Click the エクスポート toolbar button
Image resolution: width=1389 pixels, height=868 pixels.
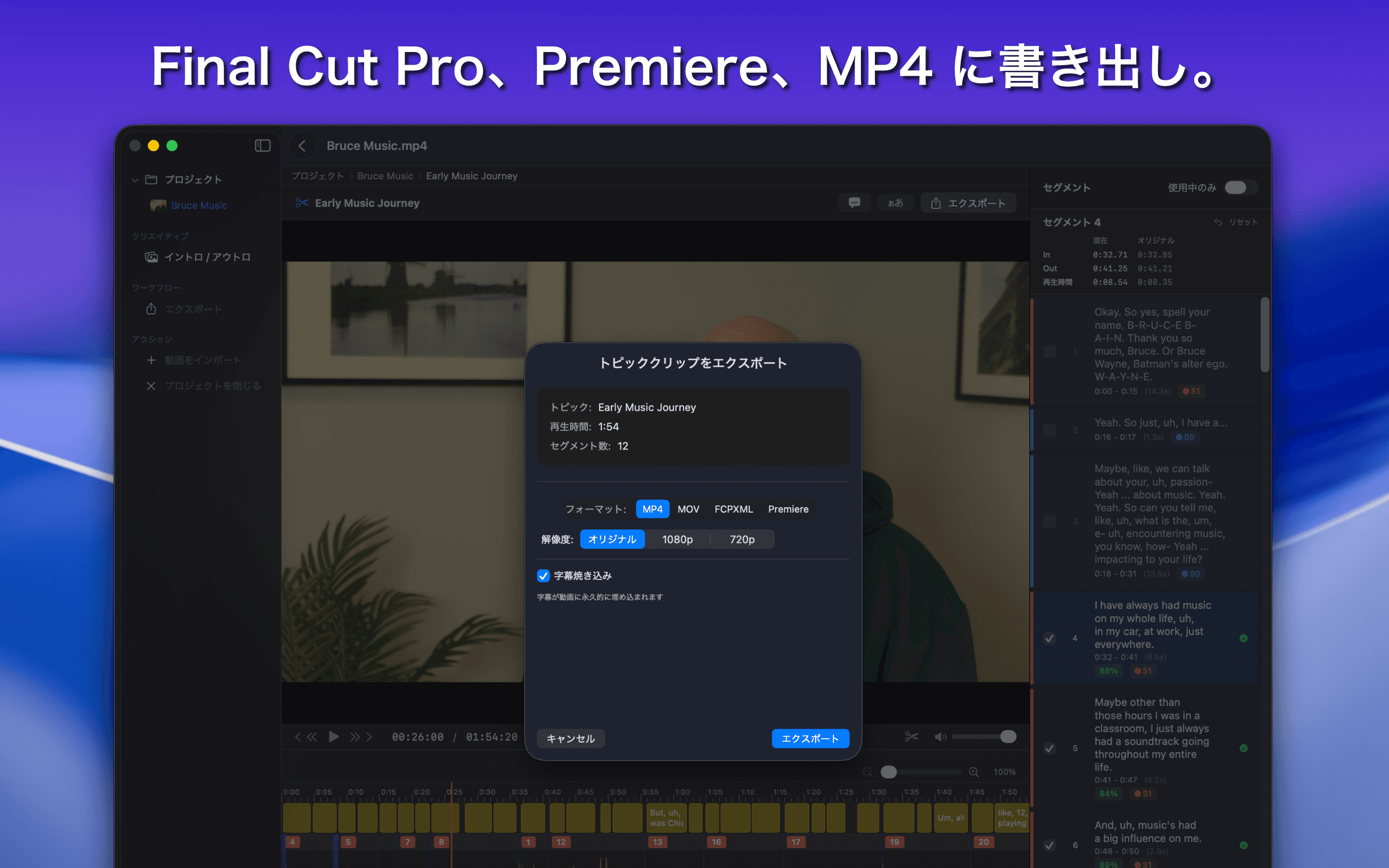[x=968, y=203]
